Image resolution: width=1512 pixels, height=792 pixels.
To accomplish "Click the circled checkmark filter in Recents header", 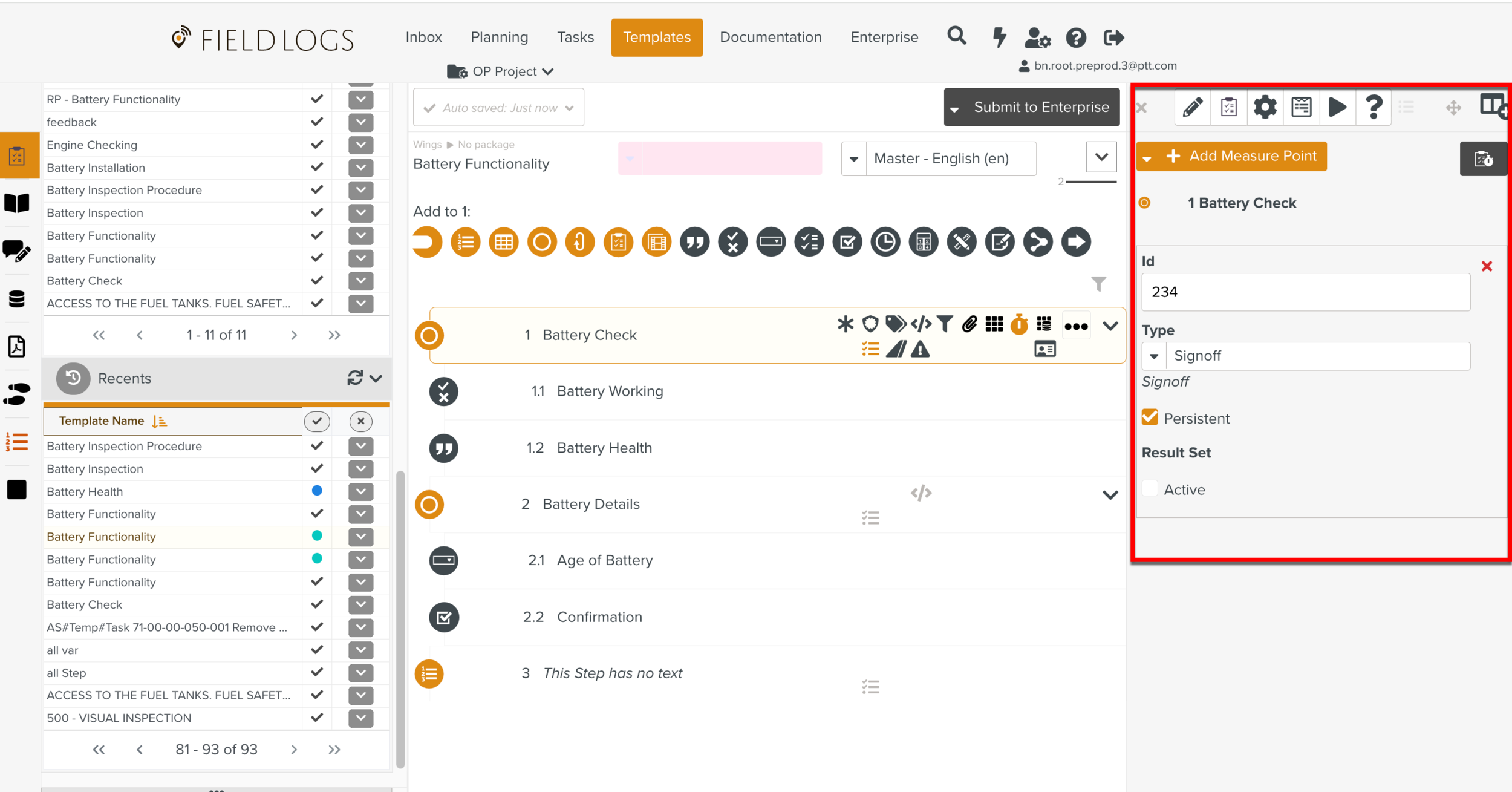I will click(x=316, y=421).
